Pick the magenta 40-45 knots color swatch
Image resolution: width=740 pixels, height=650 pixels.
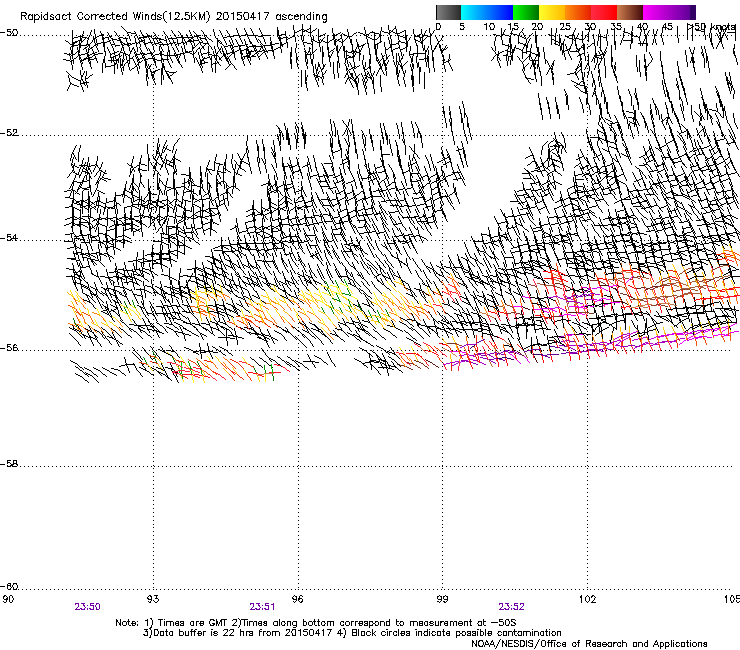pyautogui.click(x=656, y=12)
